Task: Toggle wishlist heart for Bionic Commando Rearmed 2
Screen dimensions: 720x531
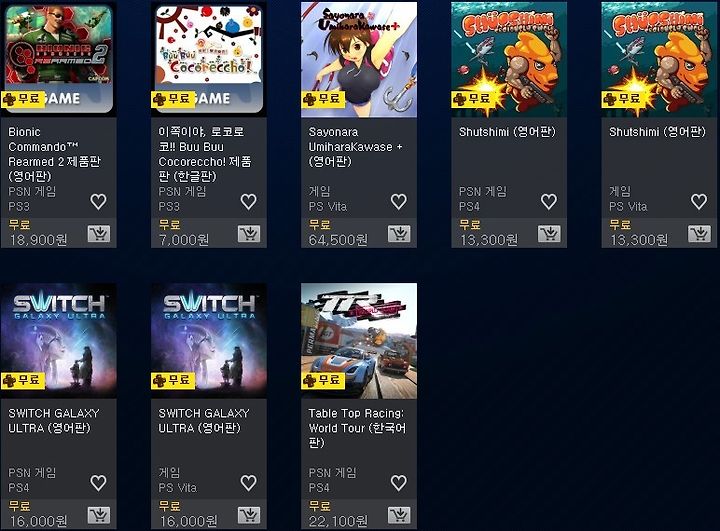Action: tap(98, 202)
